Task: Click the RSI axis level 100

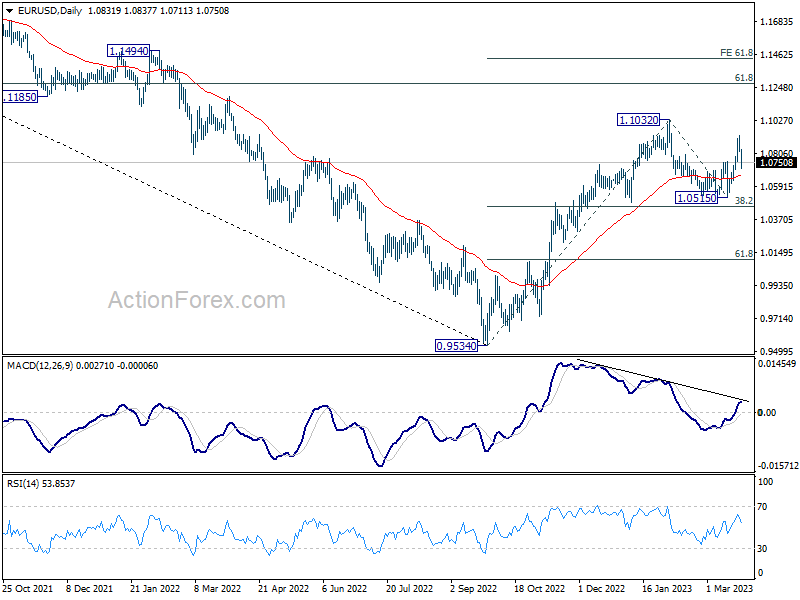Action: pos(765,482)
